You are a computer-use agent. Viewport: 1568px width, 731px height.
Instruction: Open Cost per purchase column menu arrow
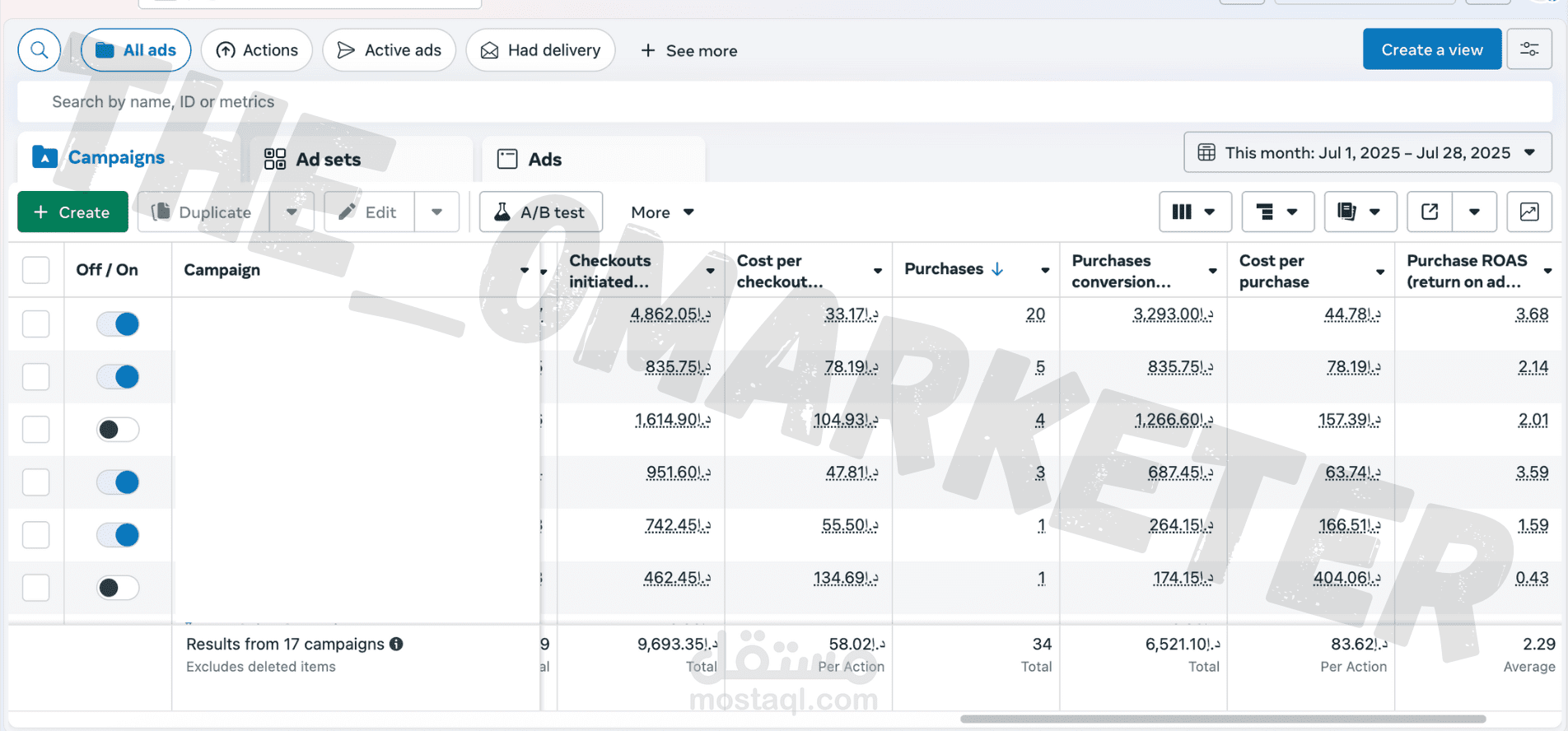point(1380,271)
